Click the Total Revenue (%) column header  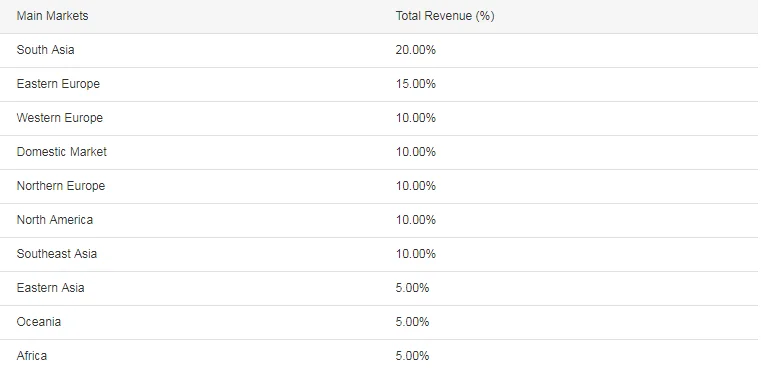click(x=445, y=16)
